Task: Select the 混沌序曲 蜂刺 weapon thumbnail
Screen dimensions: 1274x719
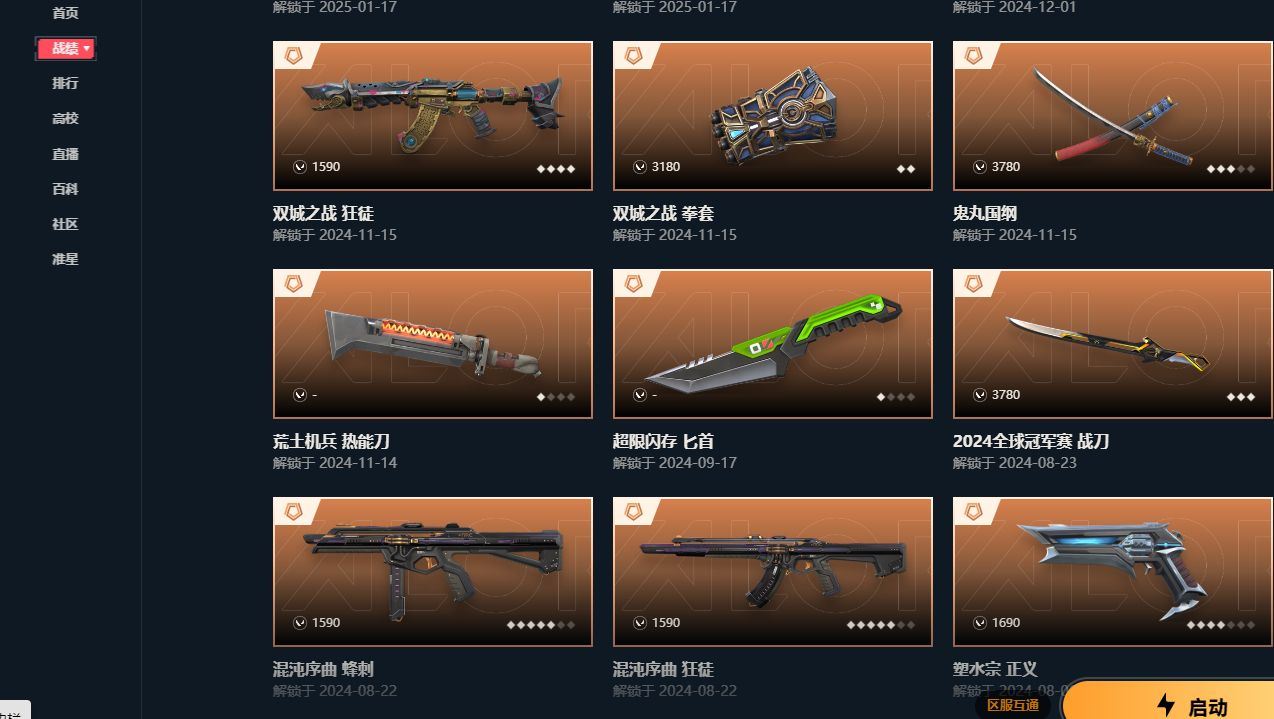Action: (x=433, y=571)
